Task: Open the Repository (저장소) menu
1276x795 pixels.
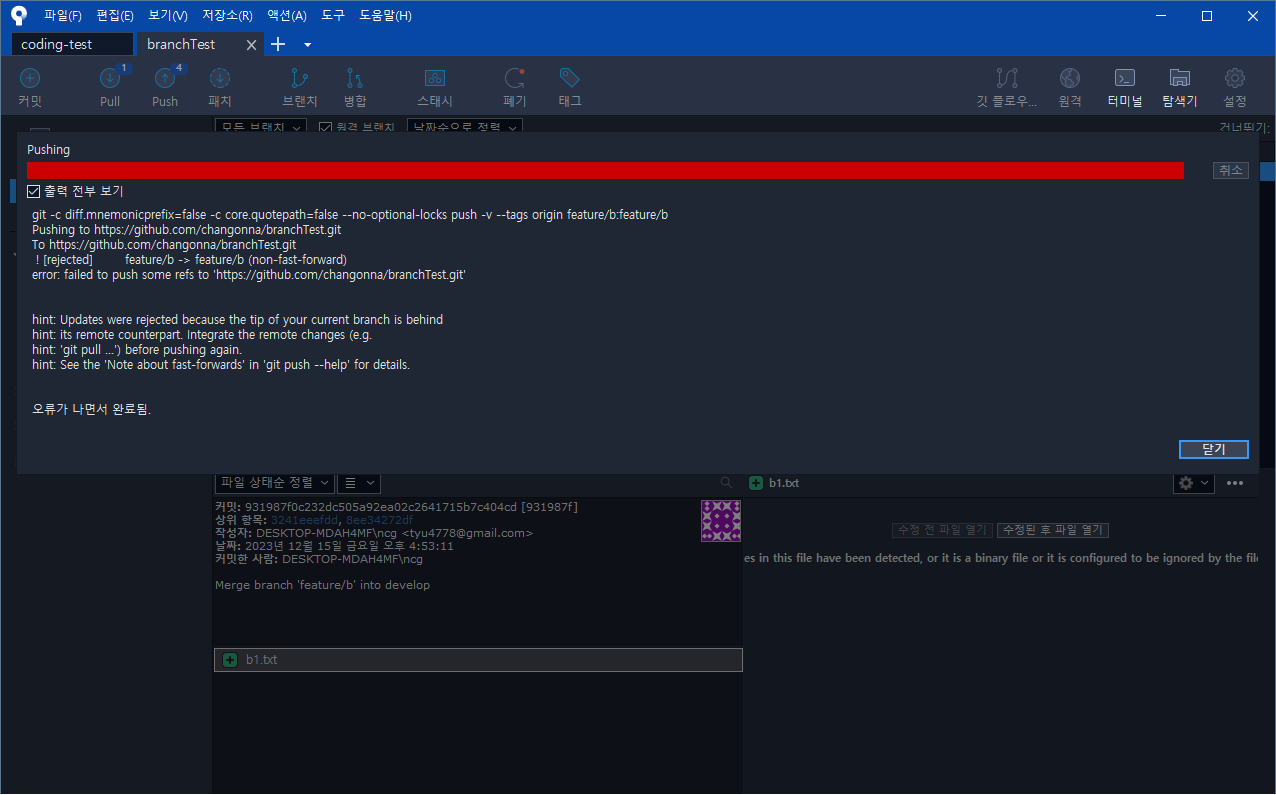Action: pyautogui.click(x=227, y=16)
